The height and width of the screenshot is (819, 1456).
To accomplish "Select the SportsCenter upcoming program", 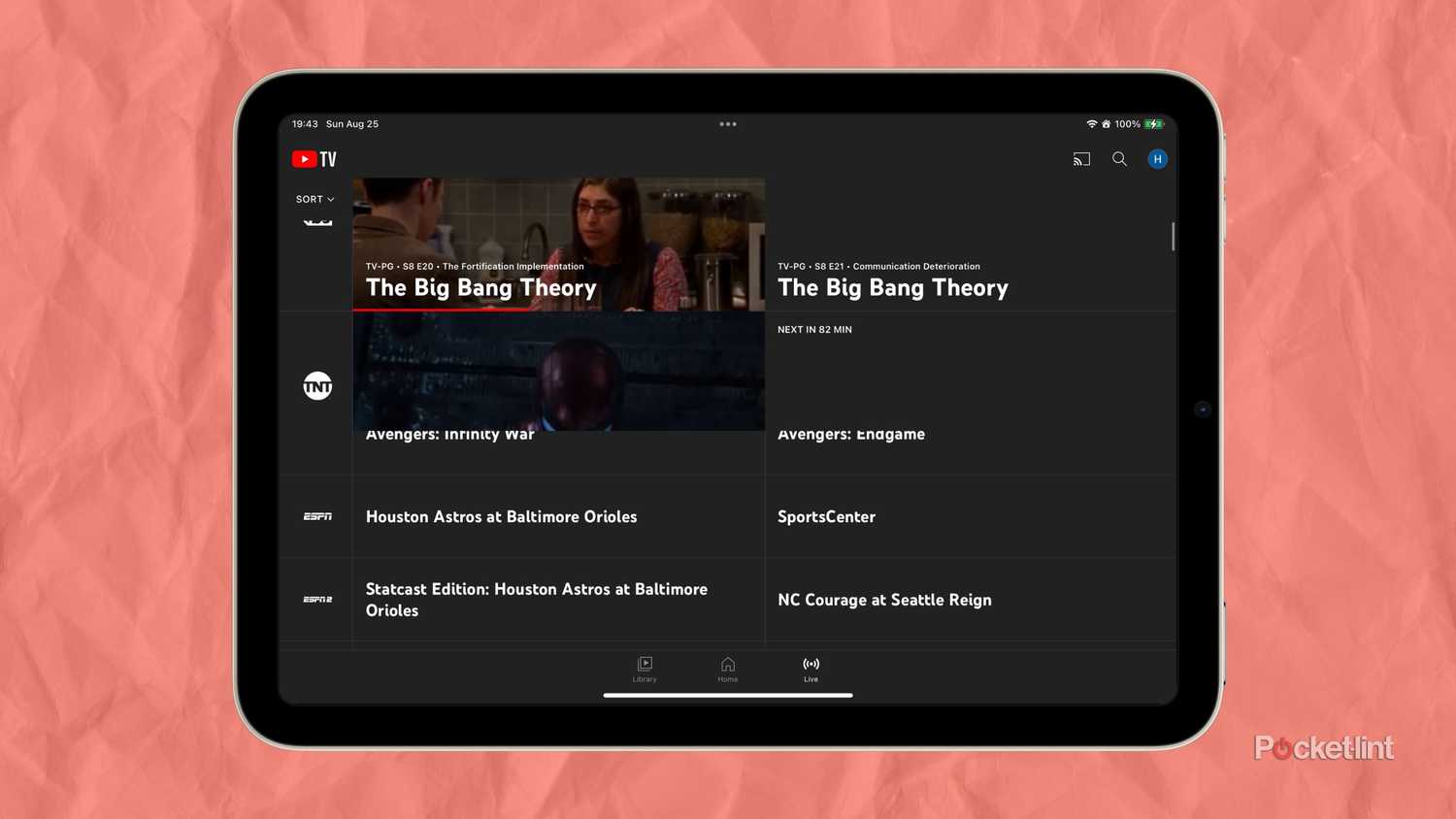I will (x=826, y=516).
